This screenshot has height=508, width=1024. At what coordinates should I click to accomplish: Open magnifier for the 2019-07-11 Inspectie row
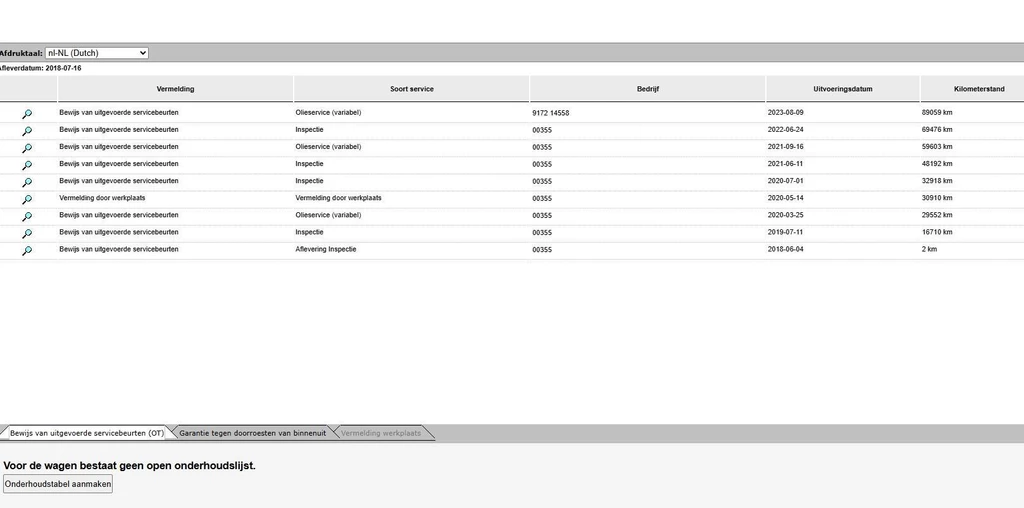(x=27, y=233)
